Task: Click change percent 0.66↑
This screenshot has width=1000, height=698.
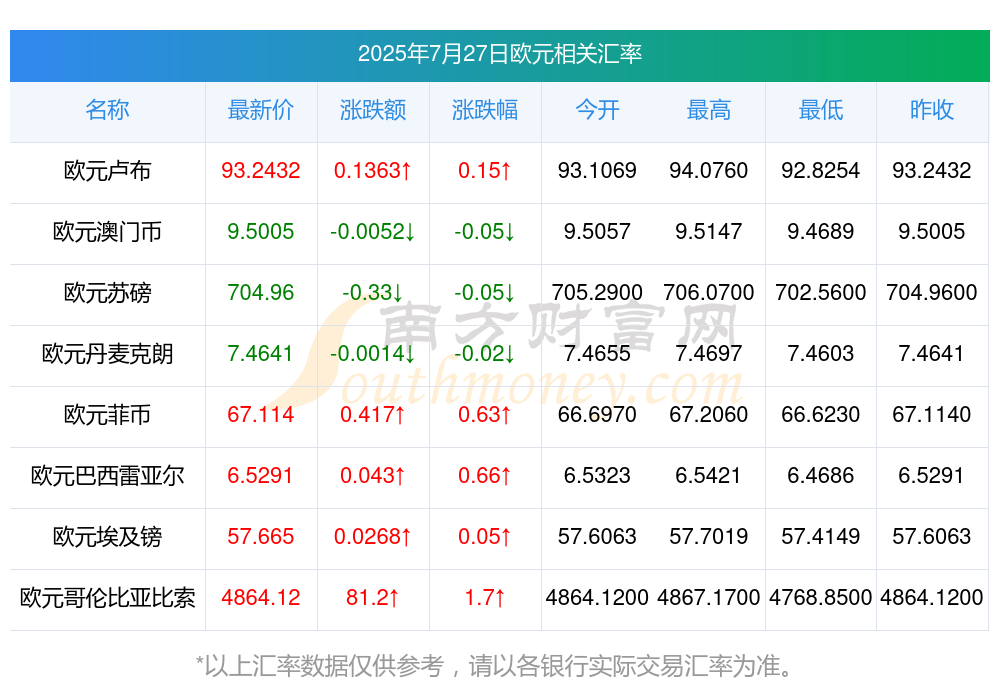Action: click(x=485, y=476)
